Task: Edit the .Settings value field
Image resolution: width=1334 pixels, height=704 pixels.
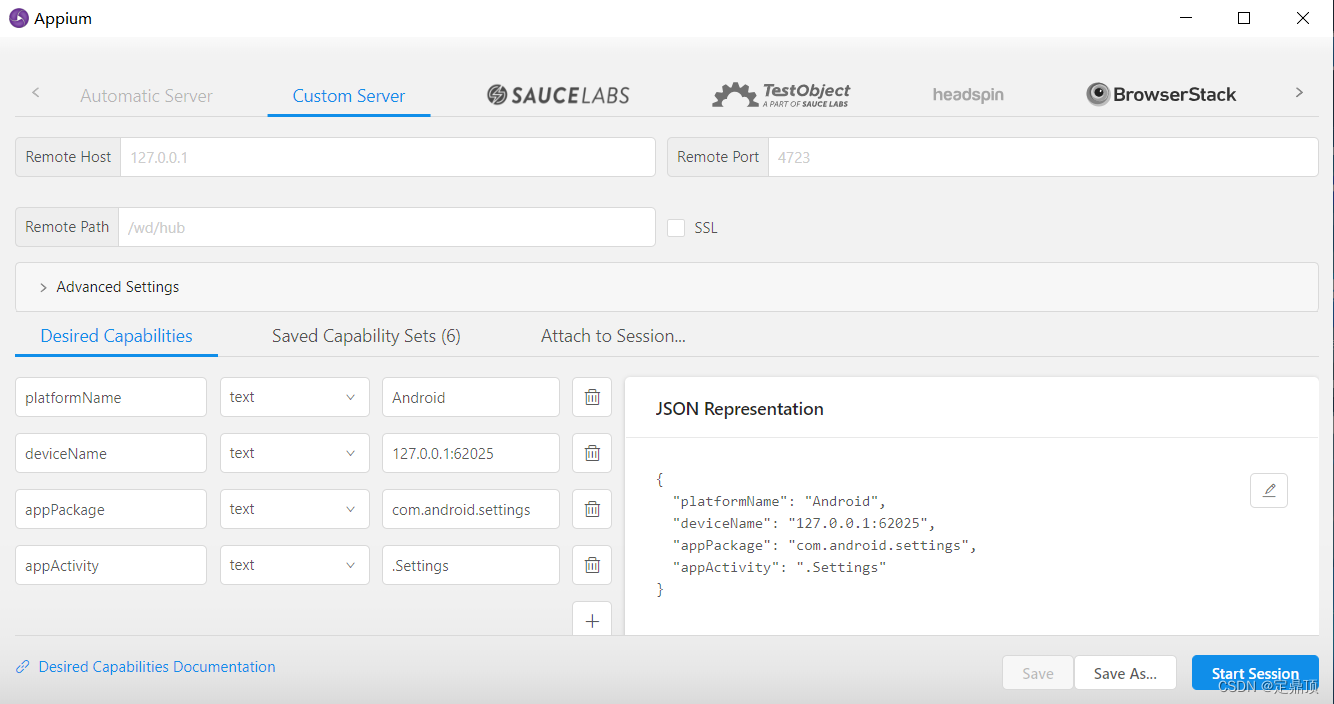Action: pos(471,565)
